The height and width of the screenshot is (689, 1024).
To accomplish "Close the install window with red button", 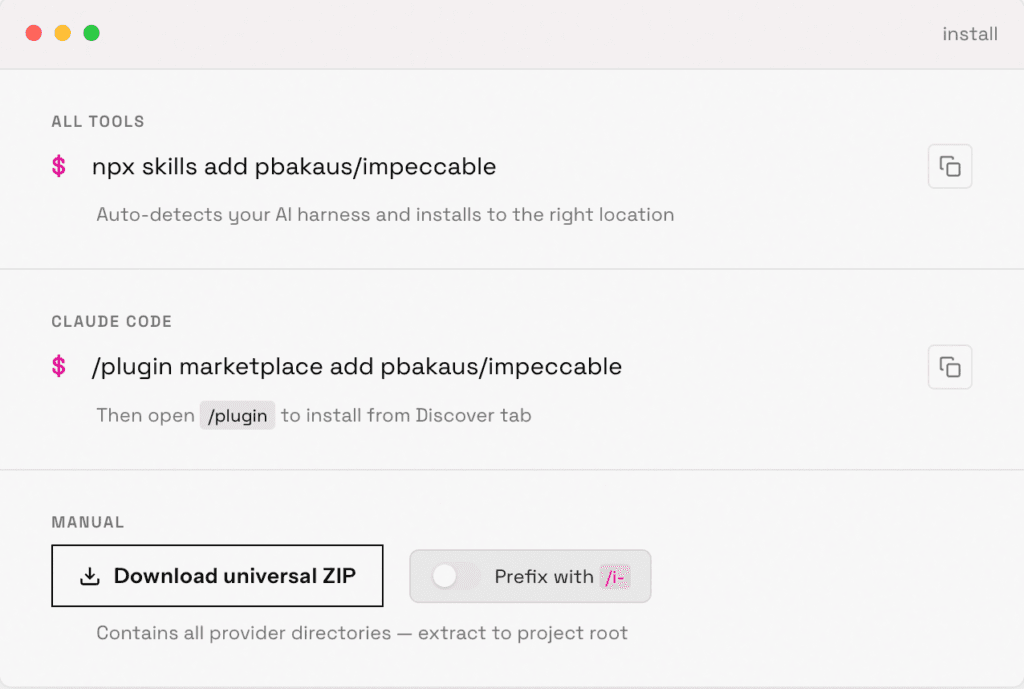I will (x=34, y=33).
